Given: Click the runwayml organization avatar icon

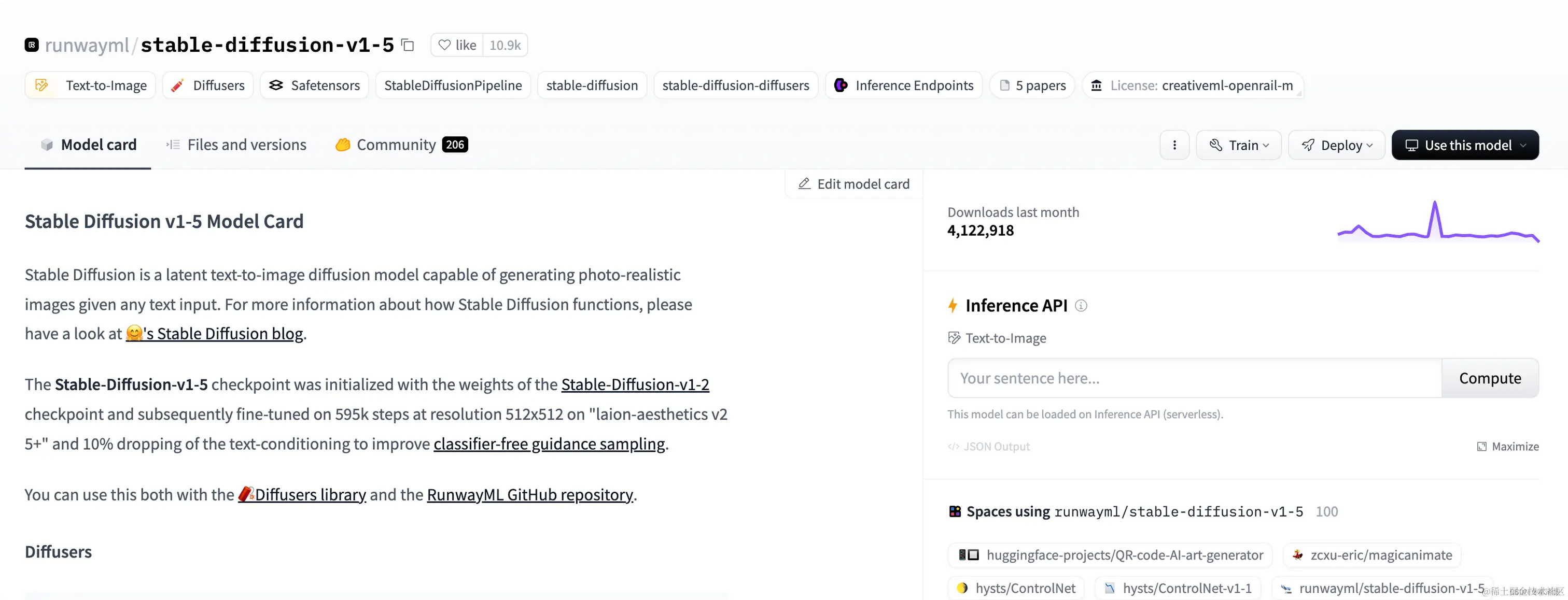Looking at the screenshot, I should (32, 45).
